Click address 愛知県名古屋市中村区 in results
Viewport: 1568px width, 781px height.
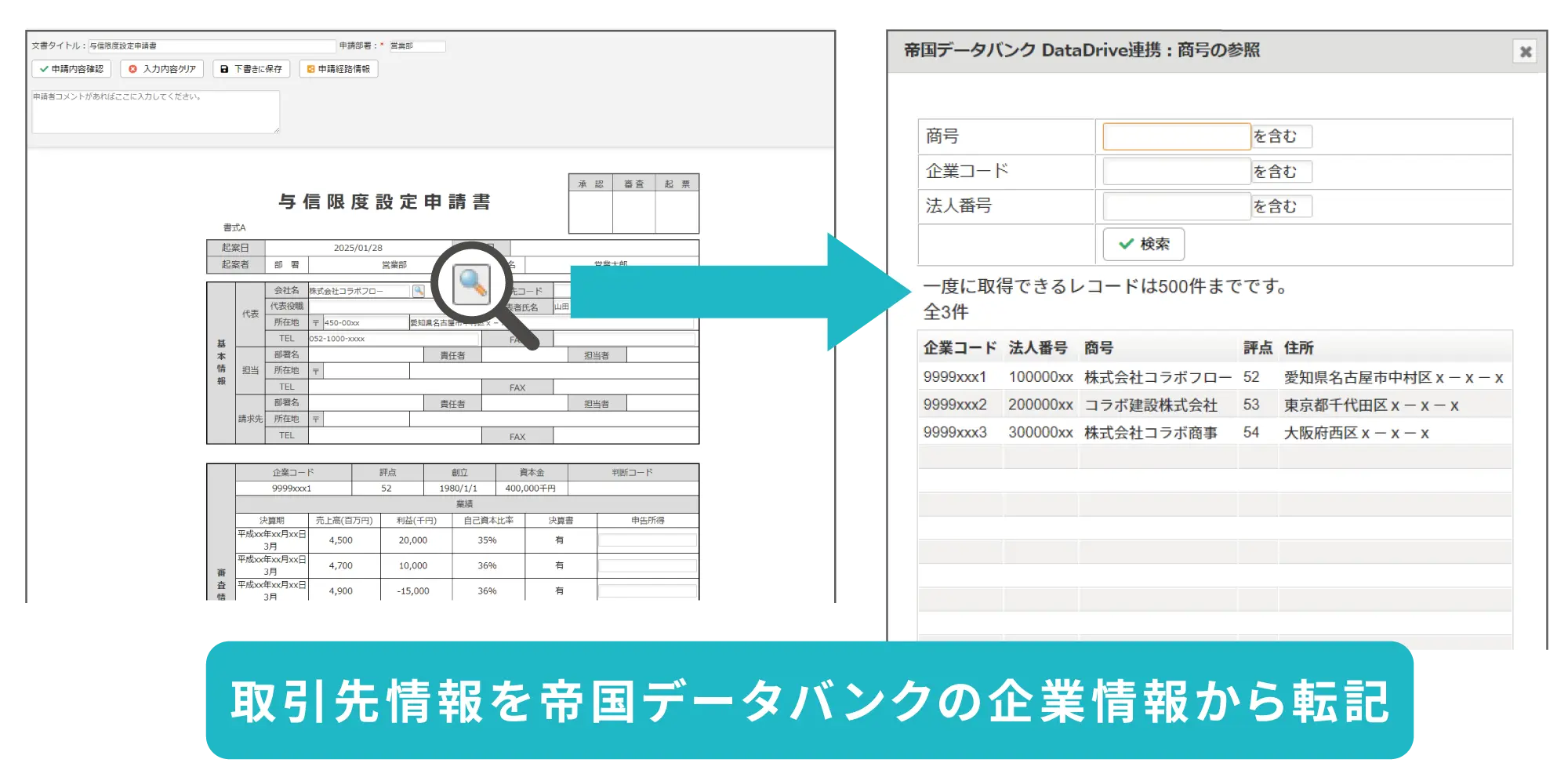coord(1393,377)
